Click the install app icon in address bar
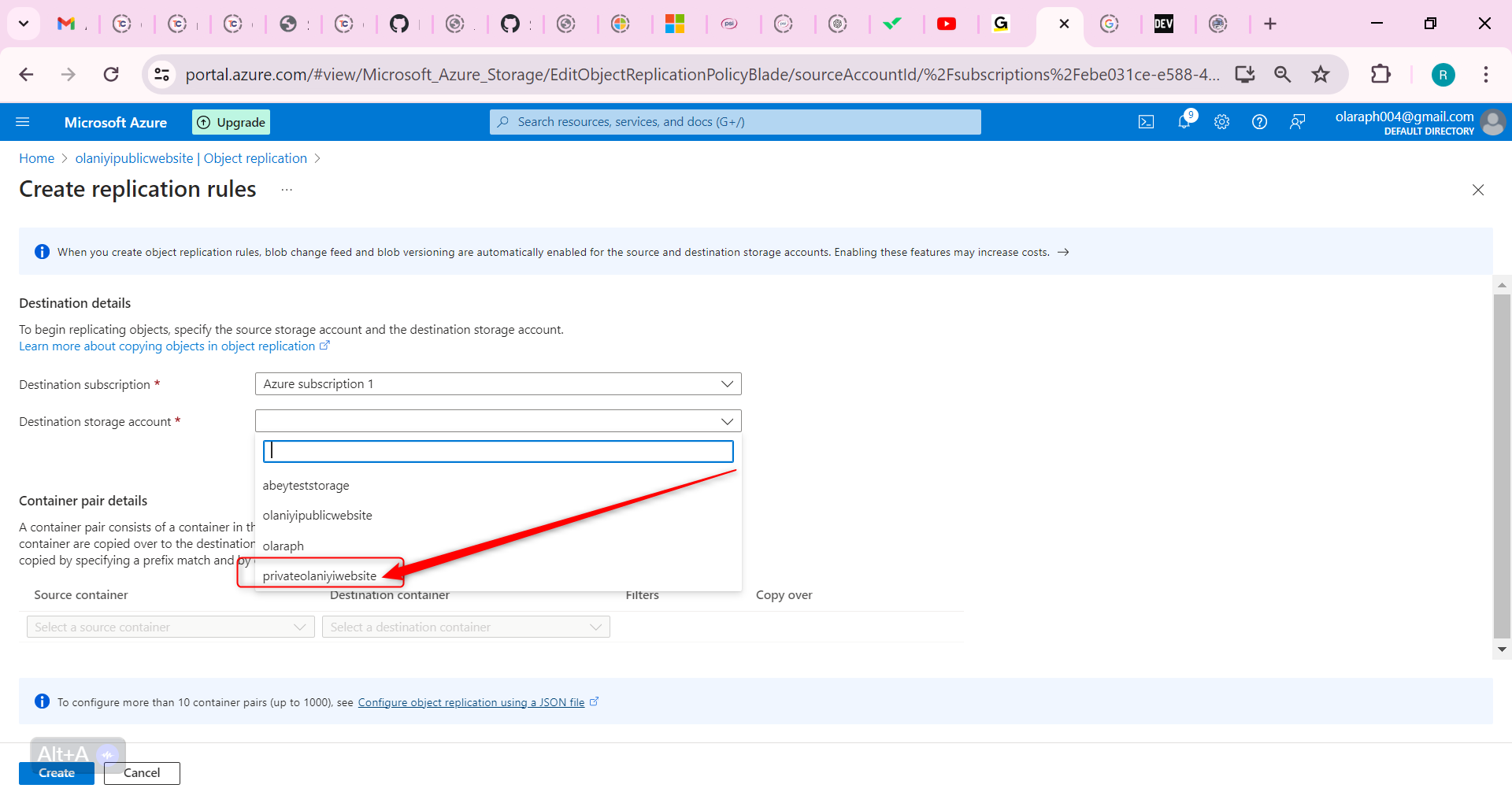Viewport: 1512px width, 803px height. [1245, 75]
